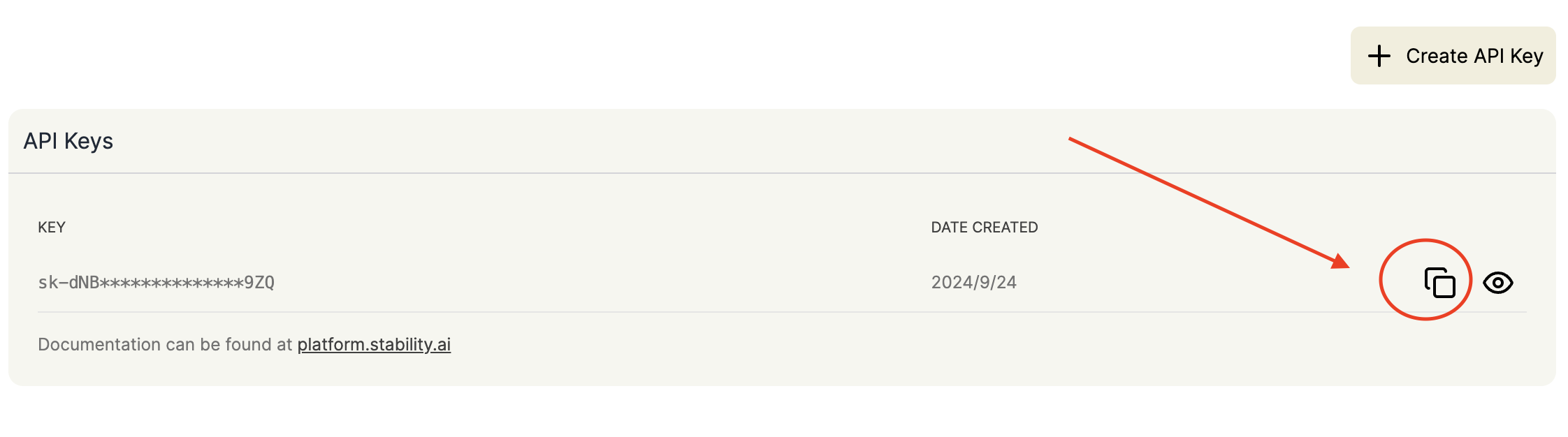Click the row separator below the key entry
This screenshot has width=1568, height=437.
[782, 311]
